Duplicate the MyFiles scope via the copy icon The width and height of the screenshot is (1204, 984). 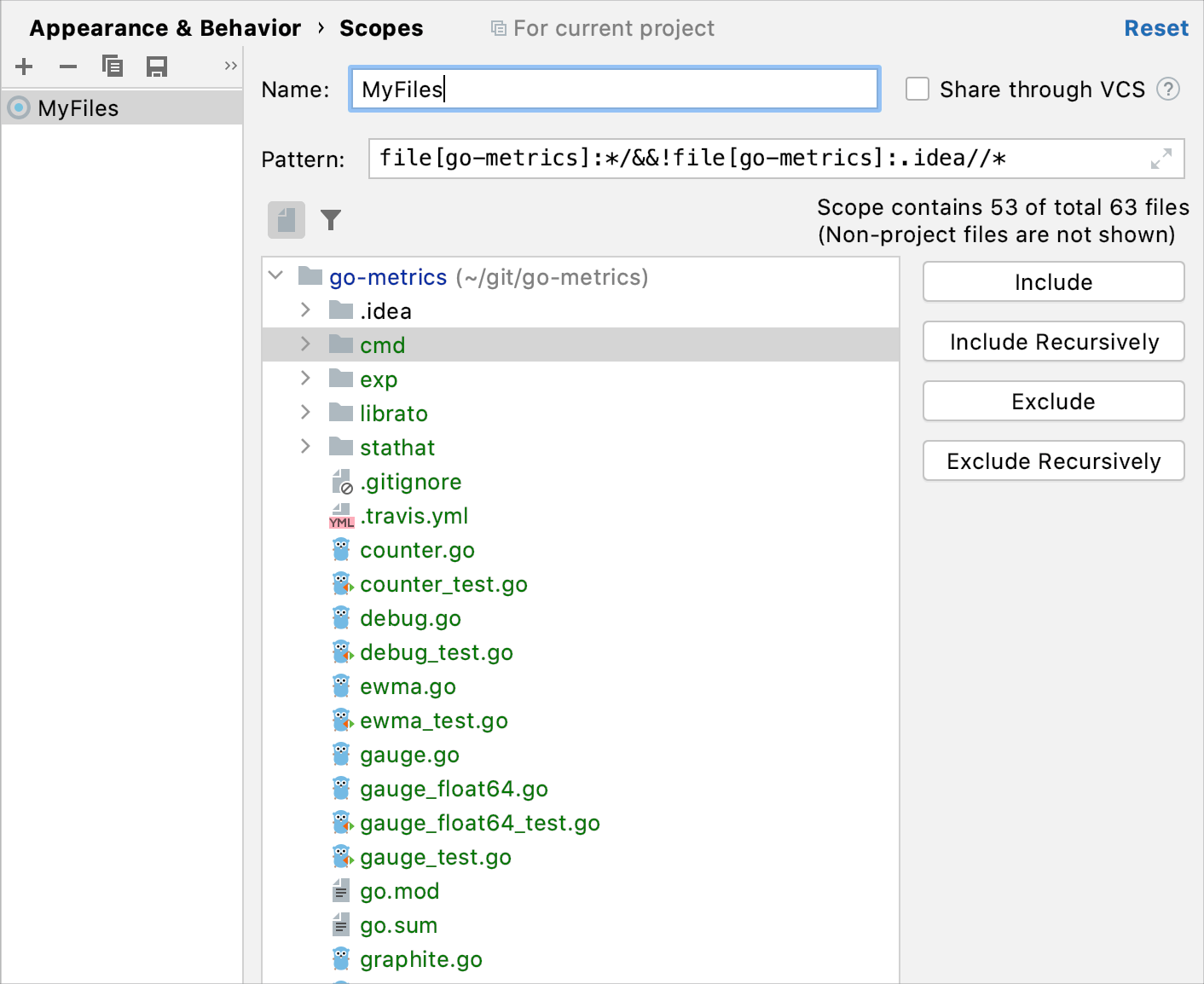[112, 66]
